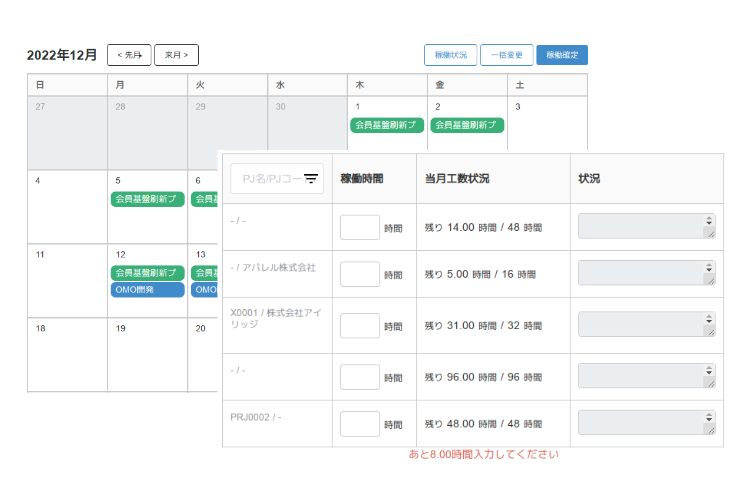Click hours input in the 残り 96.00 row
Screen dimensions: 753x491
(360, 377)
